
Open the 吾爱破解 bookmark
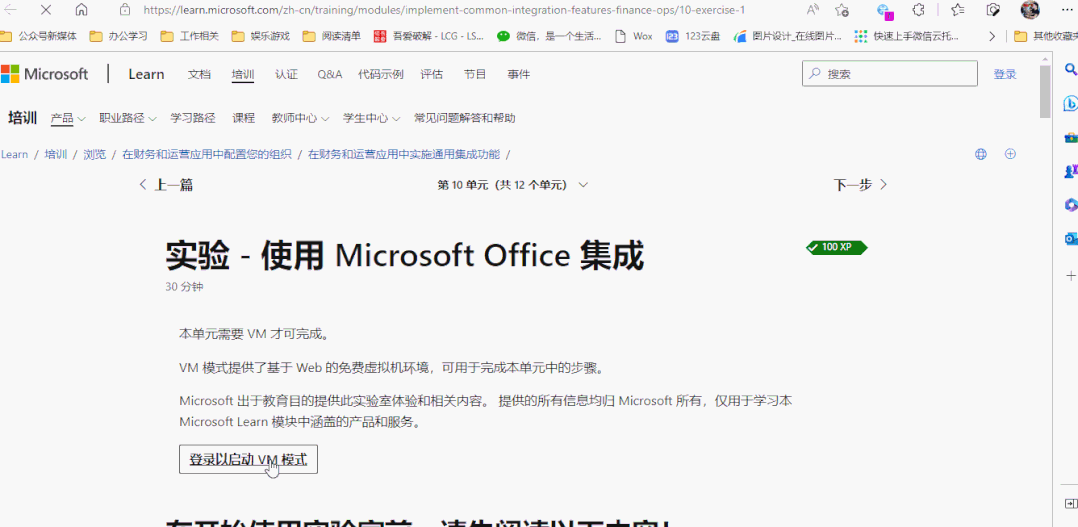[430, 36]
